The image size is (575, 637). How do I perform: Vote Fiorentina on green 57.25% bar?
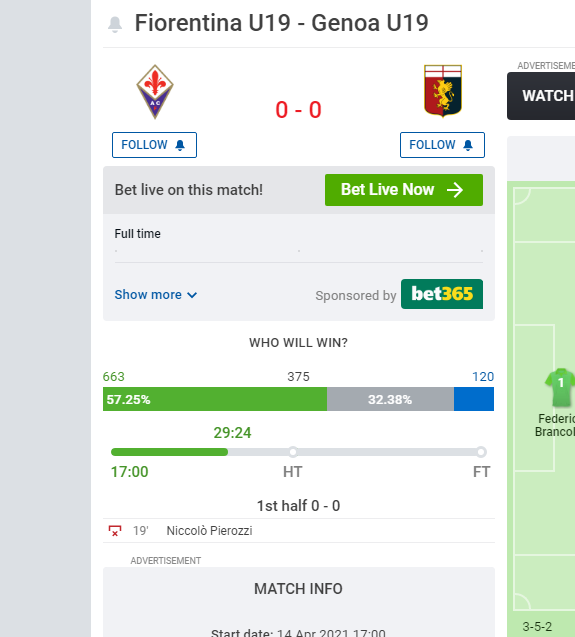click(215, 399)
